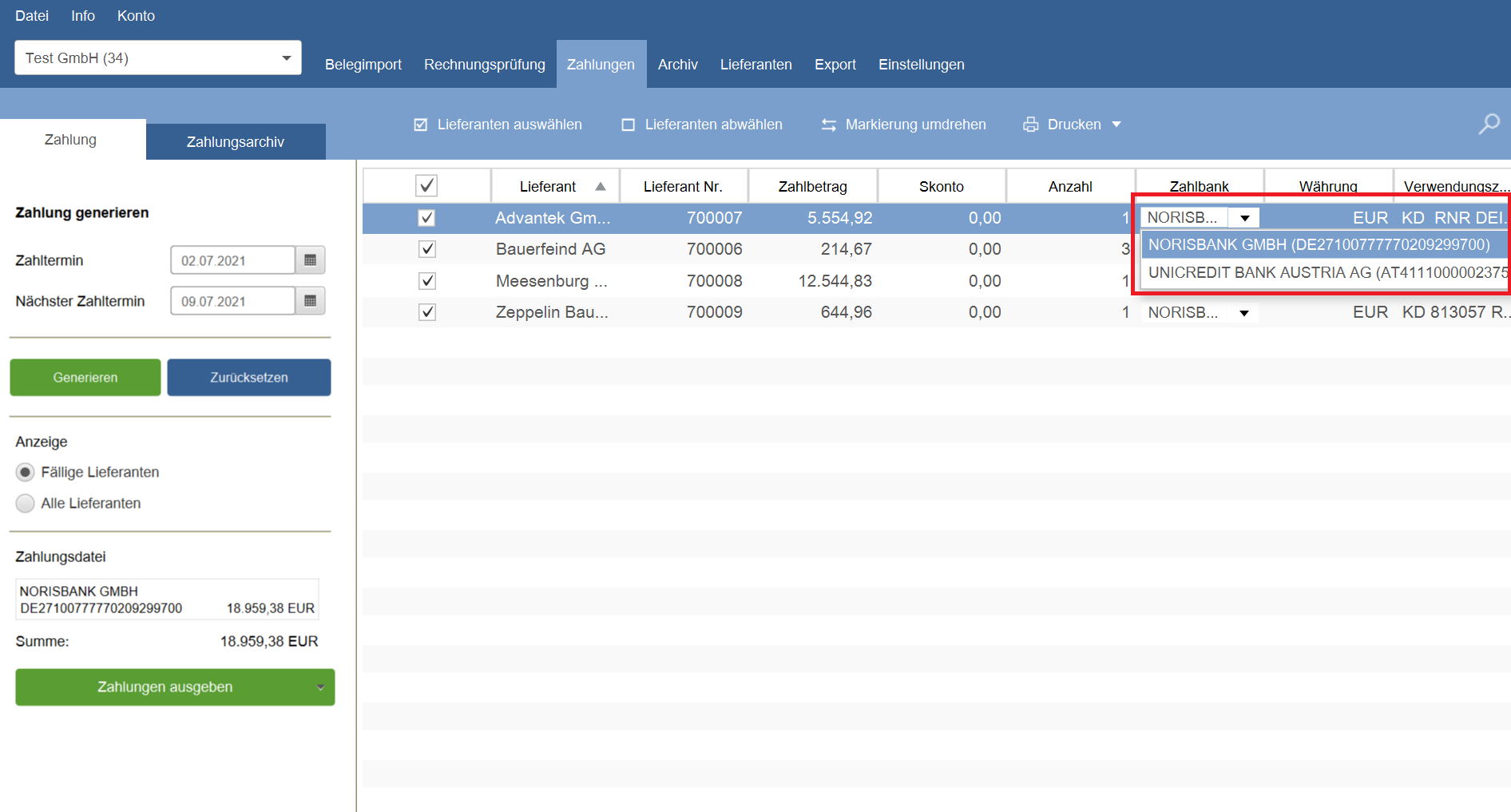Click the Zahltermin date field
Viewport: 1511px width, 812px height.
point(232,260)
